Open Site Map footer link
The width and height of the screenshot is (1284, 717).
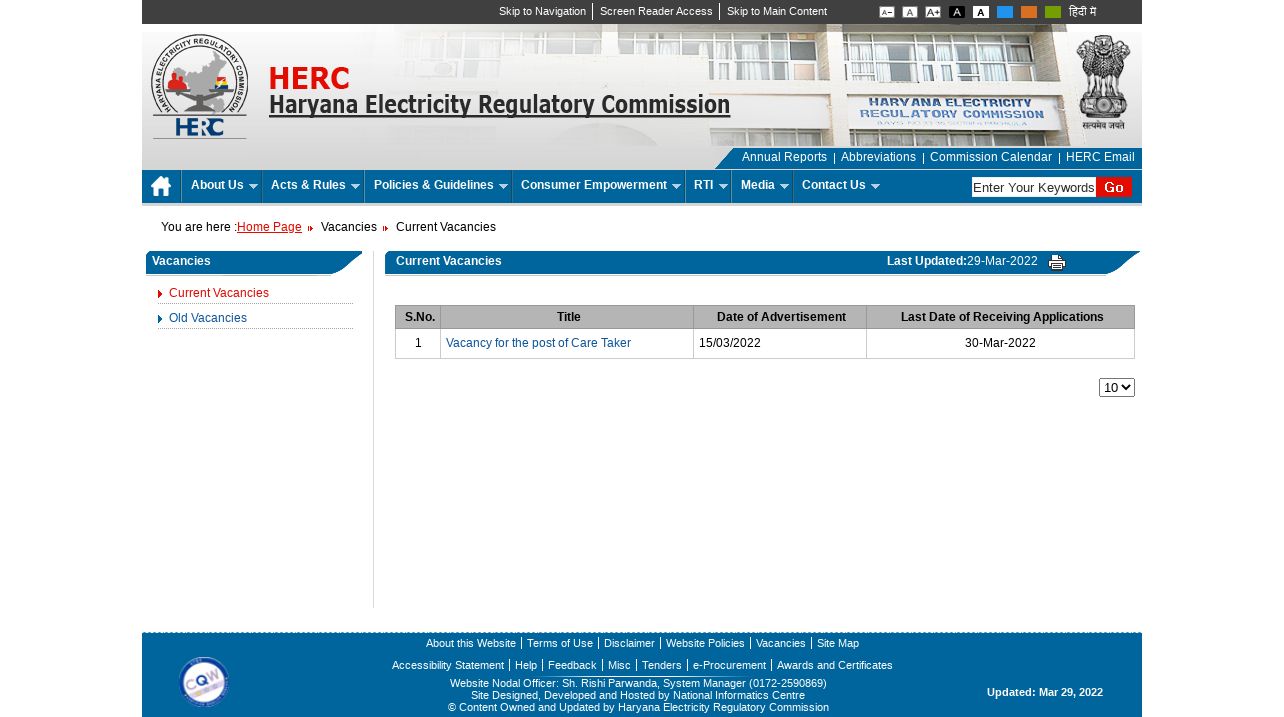click(838, 643)
